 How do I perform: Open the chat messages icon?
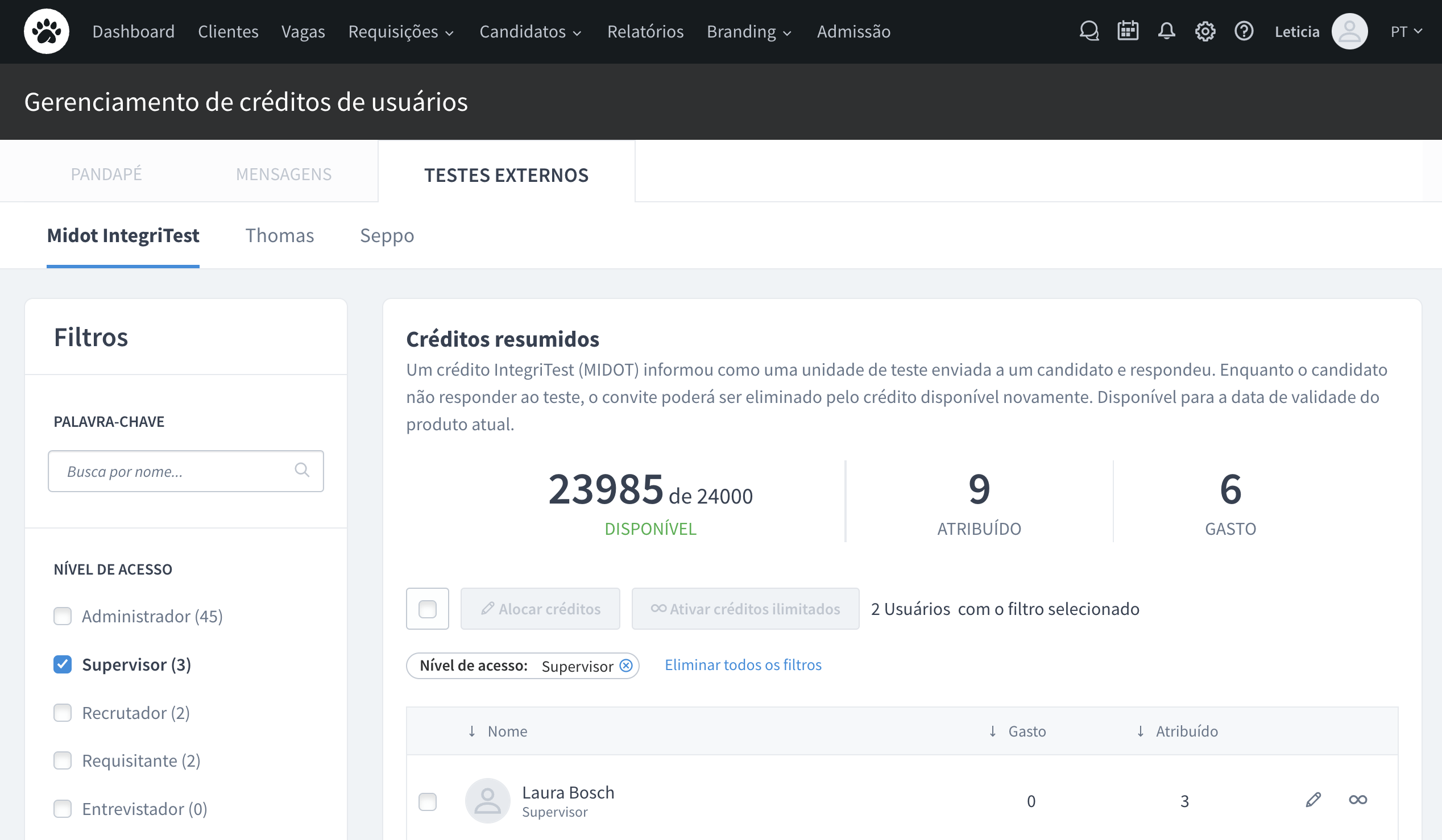pyautogui.click(x=1089, y=31)
